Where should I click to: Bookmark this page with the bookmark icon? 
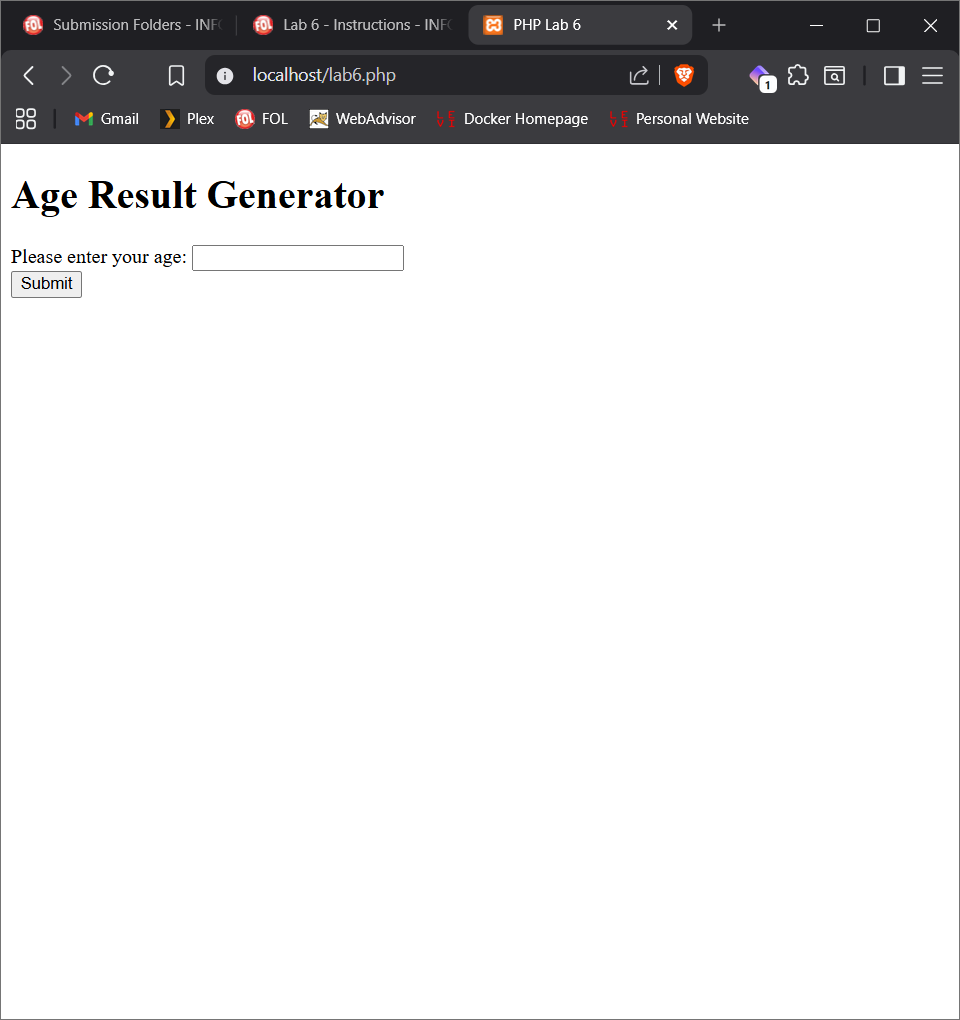coord(177,75)
